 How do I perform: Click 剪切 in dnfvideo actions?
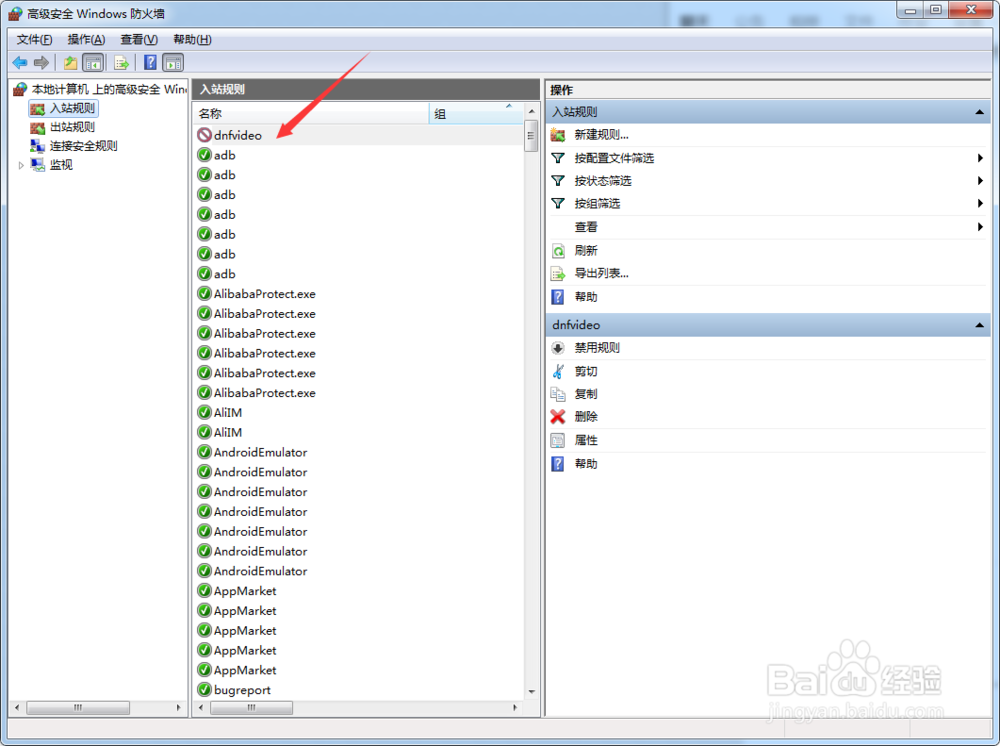tap(585, 371)
